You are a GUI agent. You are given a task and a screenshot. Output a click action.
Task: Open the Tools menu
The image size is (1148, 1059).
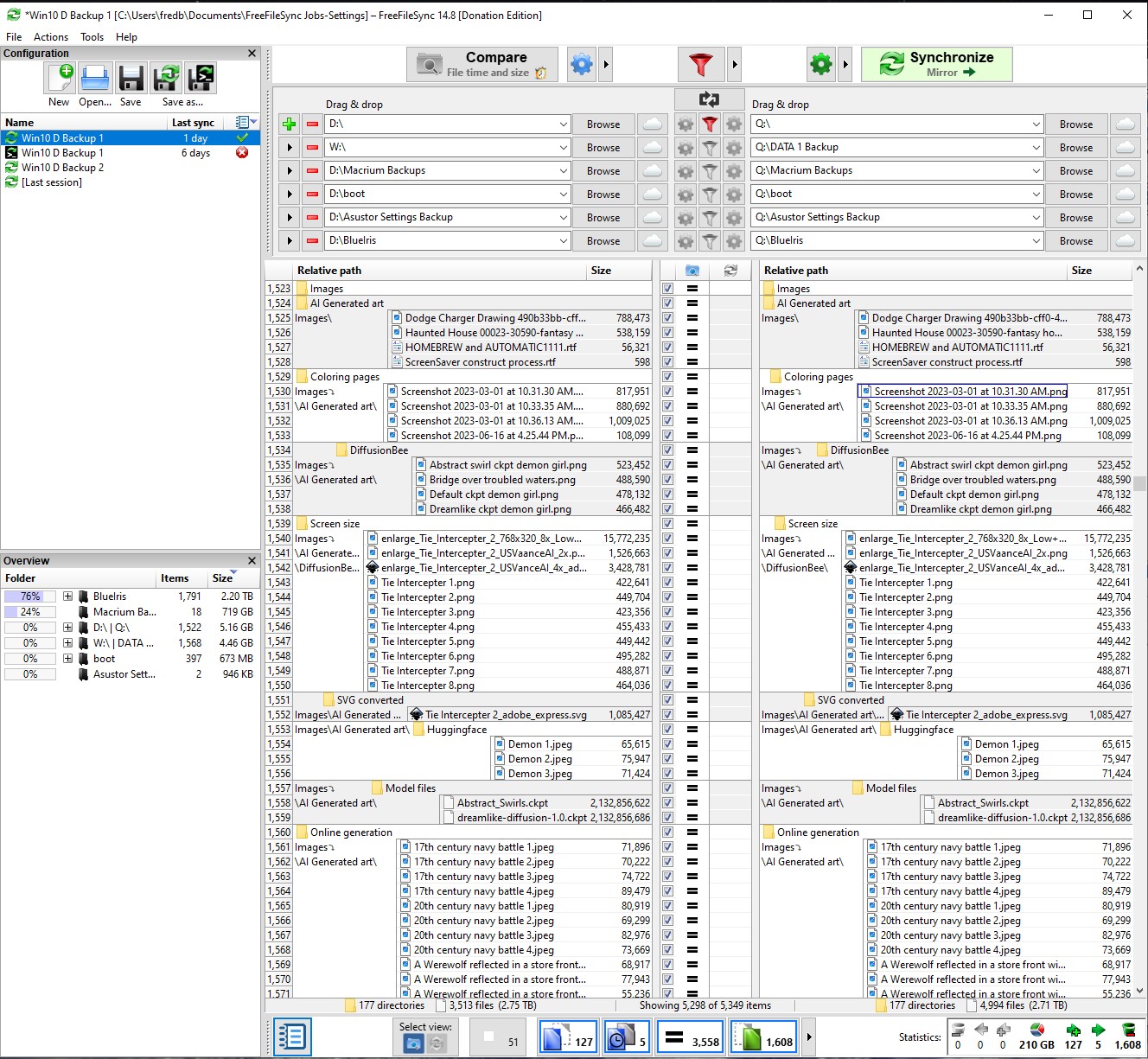tap(92, 37)
